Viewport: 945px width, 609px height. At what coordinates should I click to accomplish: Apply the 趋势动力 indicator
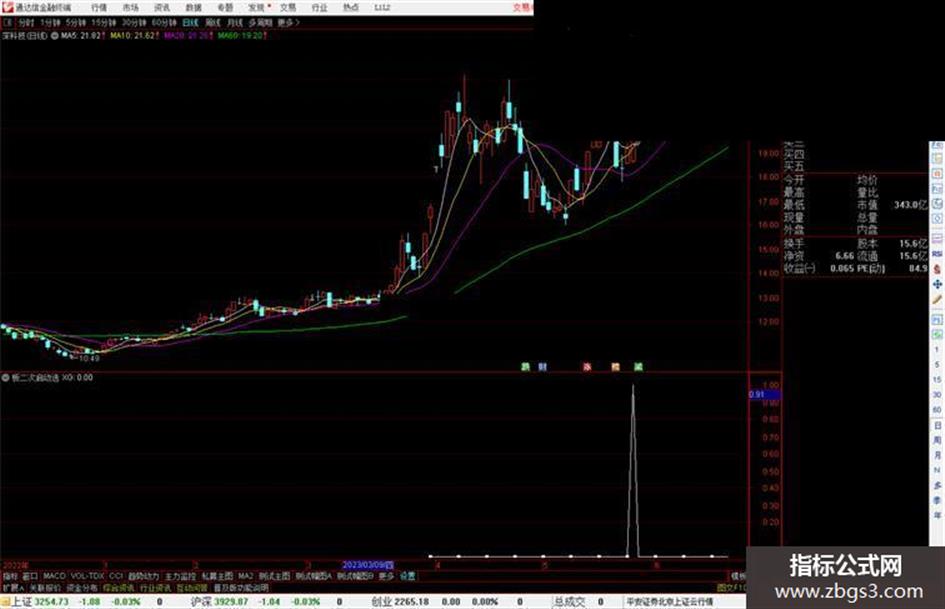click(x=144, y=576)
